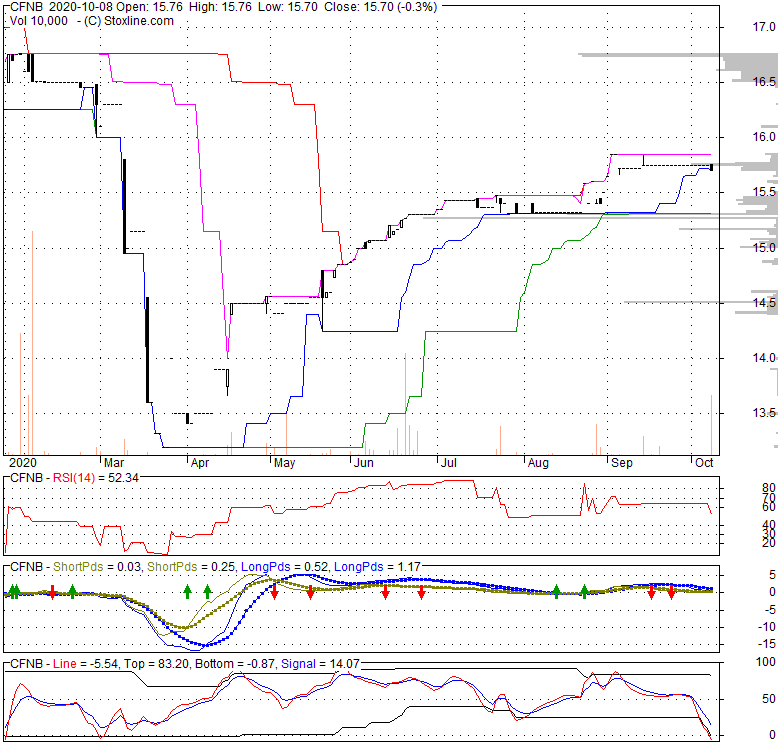Click the 'Bottom = -0.87' label

coord(236,664)
